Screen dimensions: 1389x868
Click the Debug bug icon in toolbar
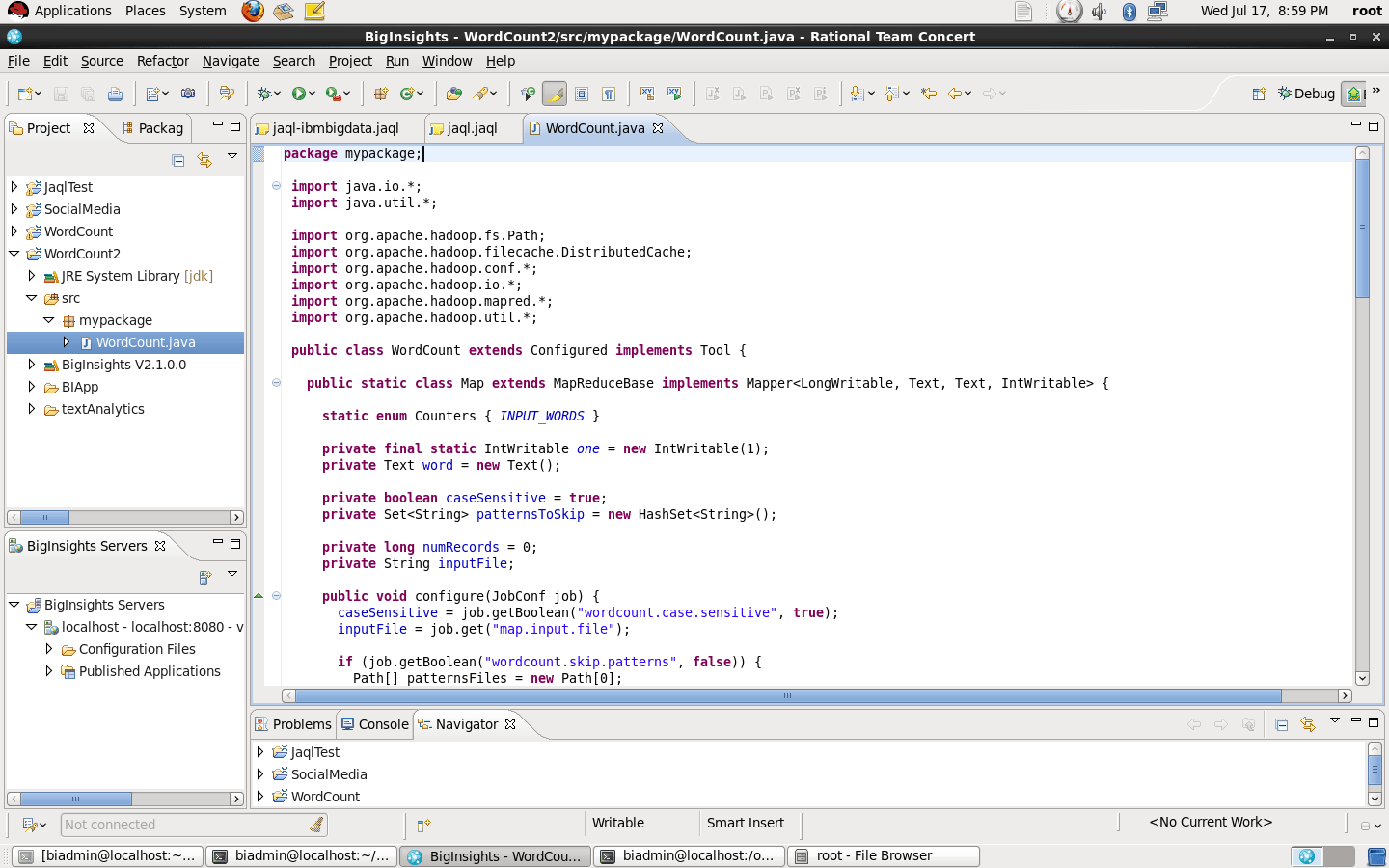coord(264,94)
